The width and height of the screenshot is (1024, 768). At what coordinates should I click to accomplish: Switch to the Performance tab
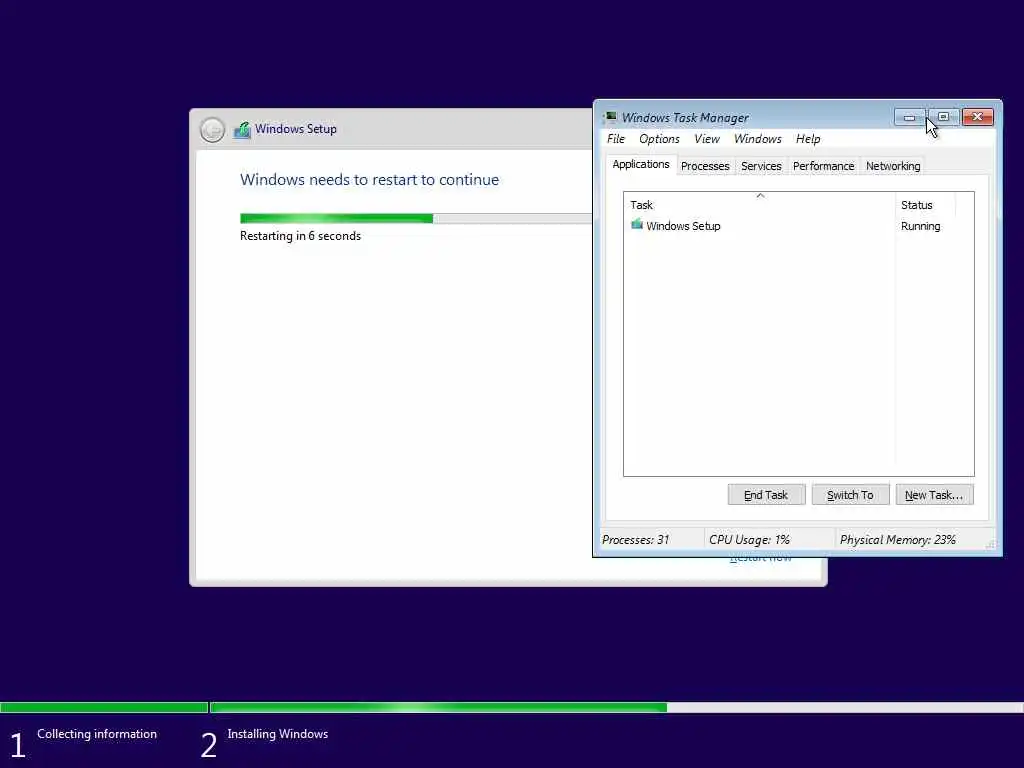(824, 167)
